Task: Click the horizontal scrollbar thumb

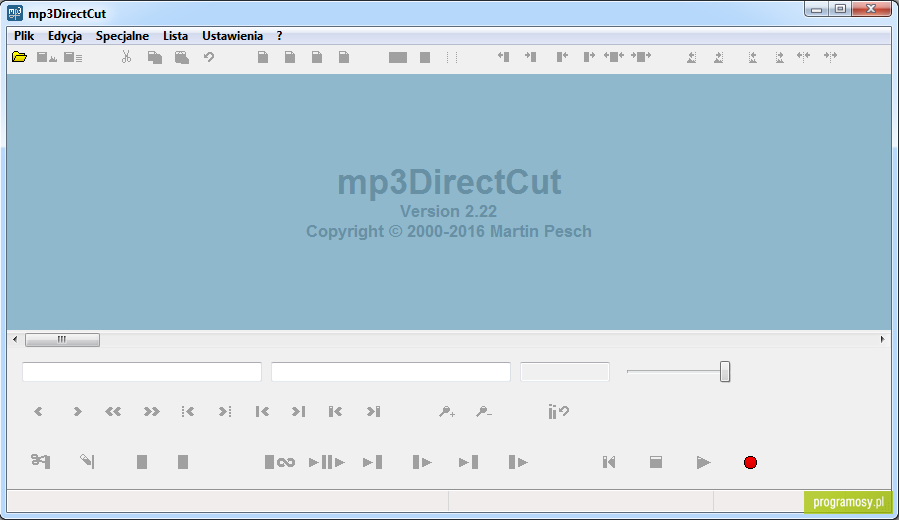Action: pos(62,339)
